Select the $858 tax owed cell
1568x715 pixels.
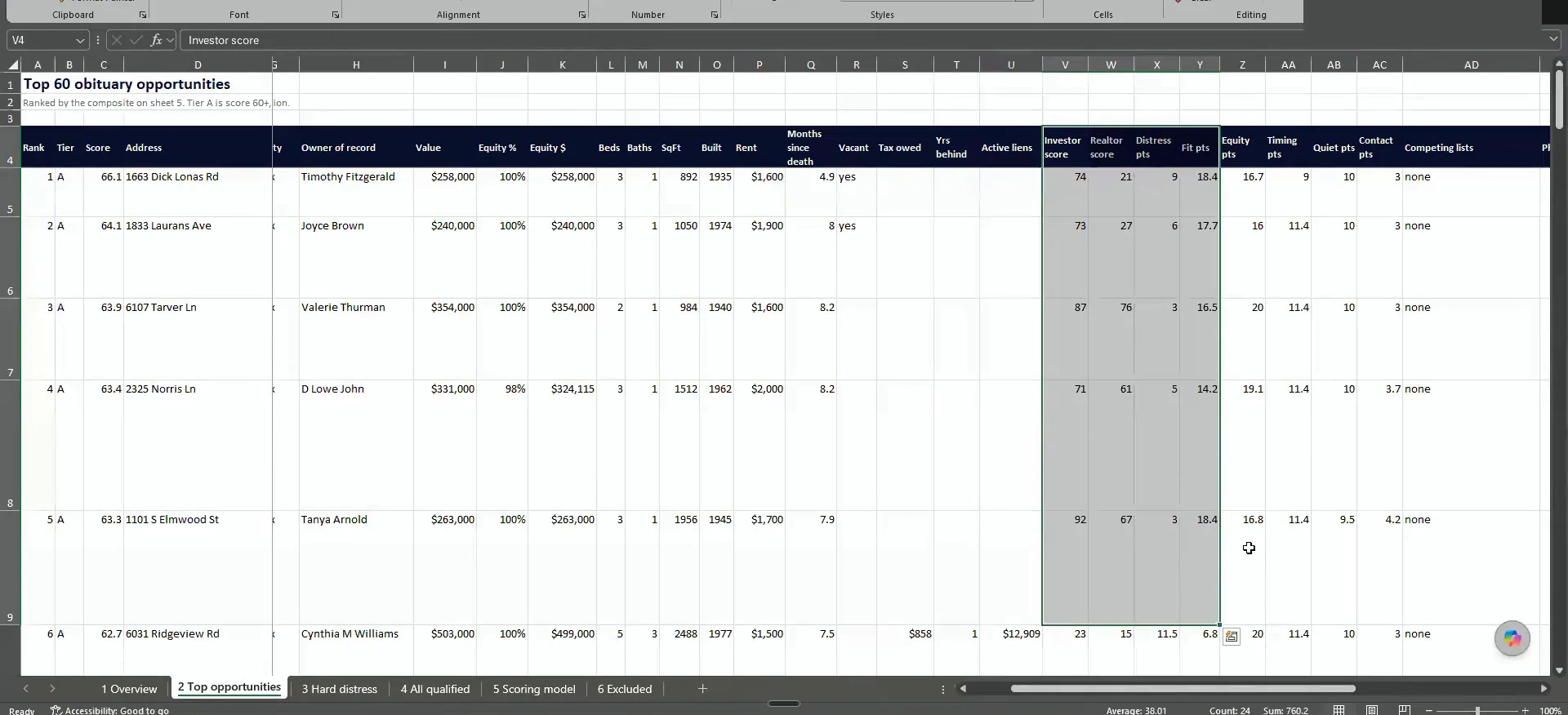(905, 651)
